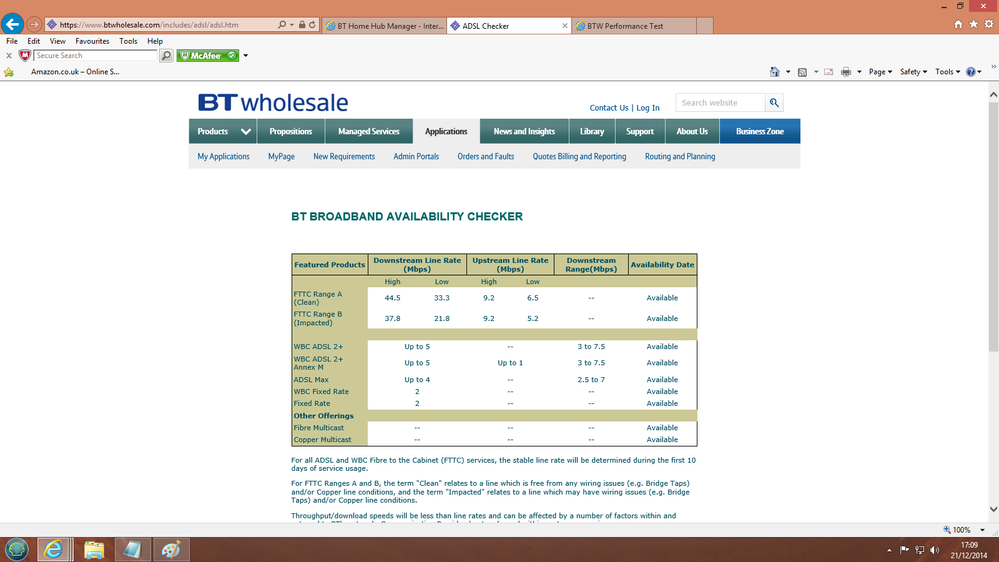Click the website search magnifier icon
Screen dimensions: 999x562
pos(774,103)
